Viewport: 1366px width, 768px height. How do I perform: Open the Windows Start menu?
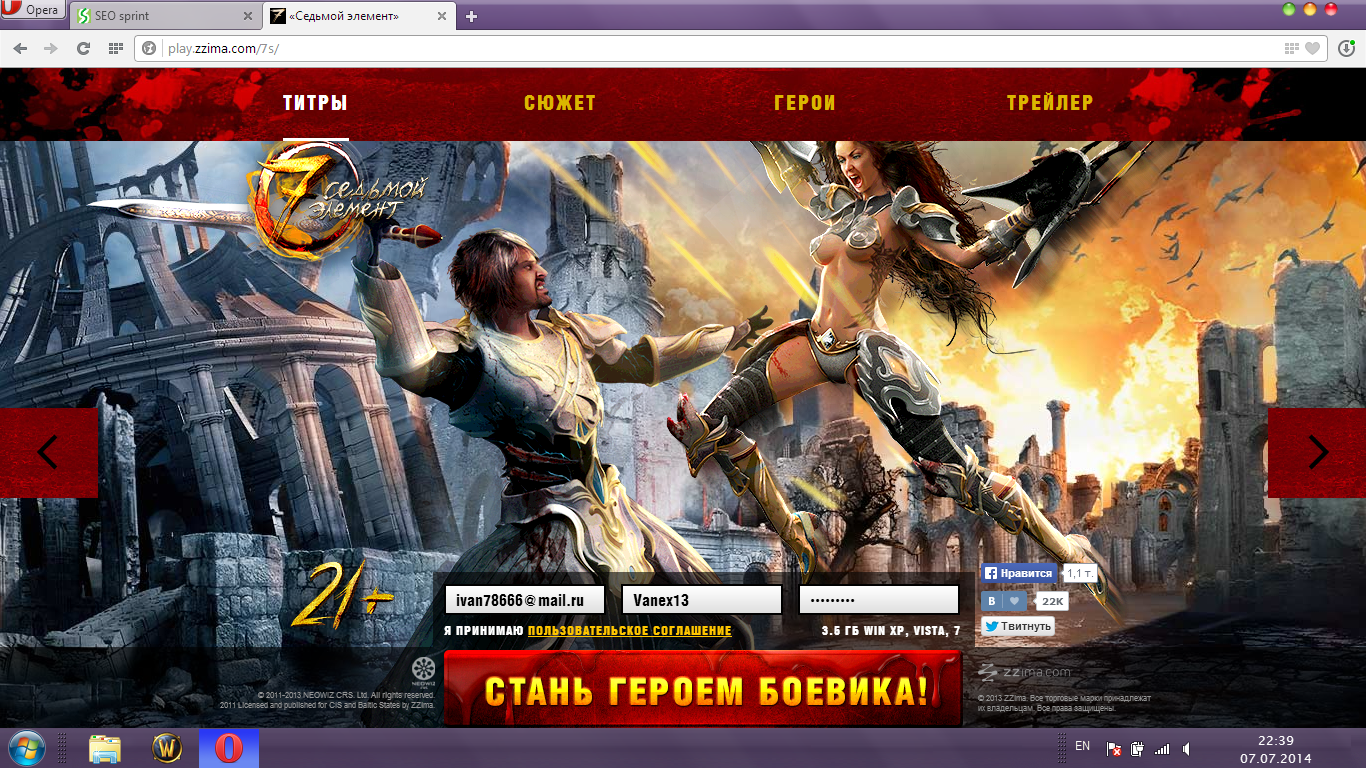tap(27, 748)
